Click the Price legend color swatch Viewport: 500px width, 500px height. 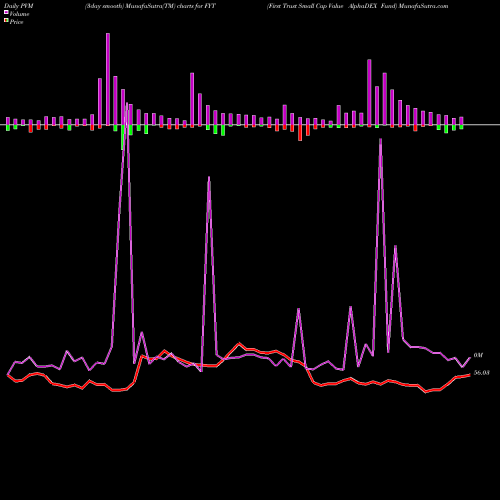tap(6, 21)
